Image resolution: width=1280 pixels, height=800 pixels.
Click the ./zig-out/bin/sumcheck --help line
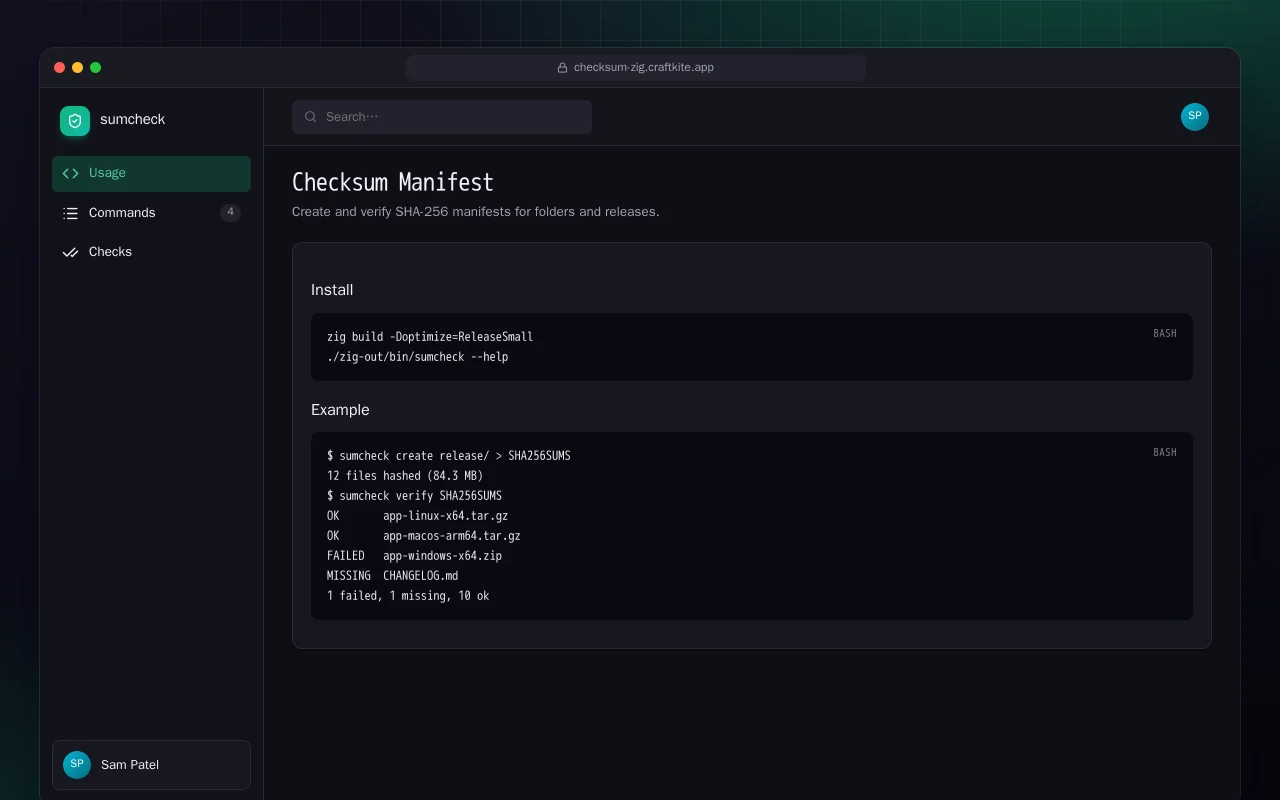tap(418, 357)
